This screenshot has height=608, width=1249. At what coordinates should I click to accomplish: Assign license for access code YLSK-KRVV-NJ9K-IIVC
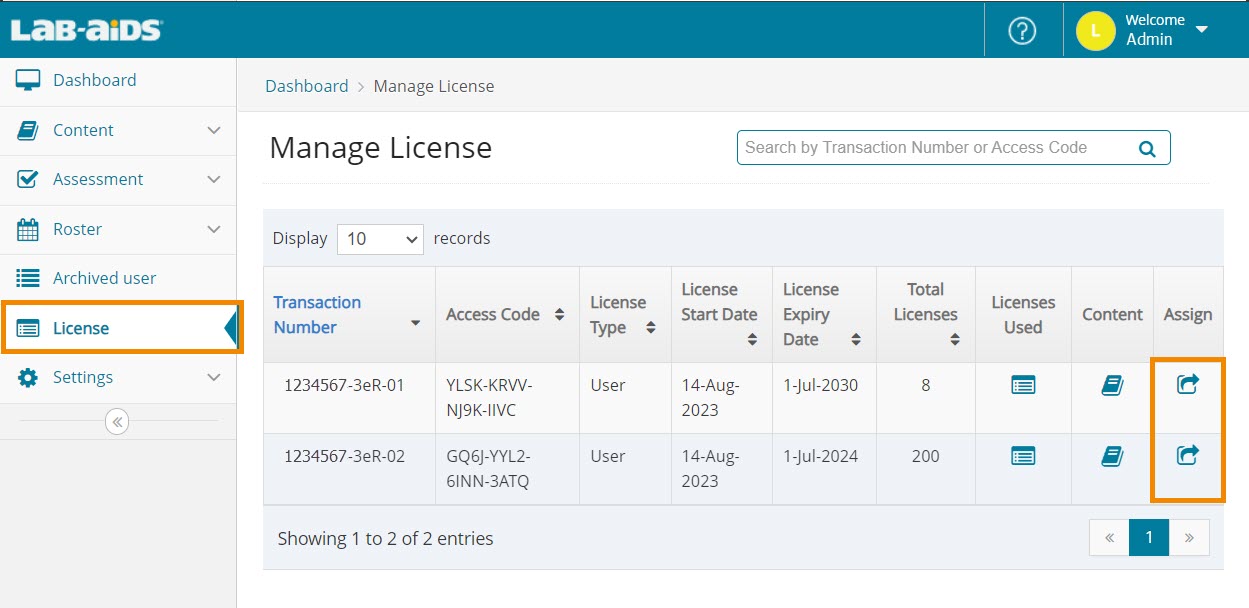1187,384
